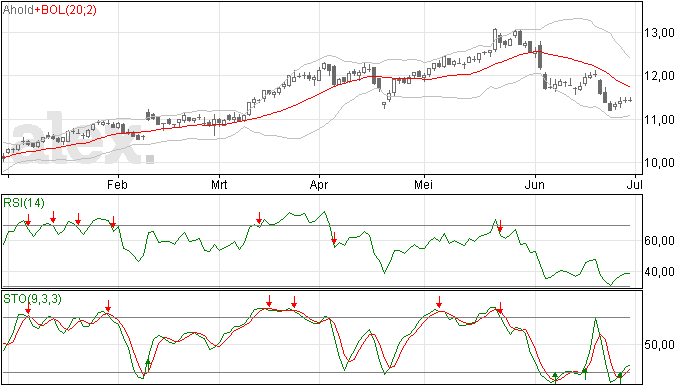The width and height of the screenshot is (690, 387).
Task: Click the RSI '60,00' axis label
Action: (659, 241)
